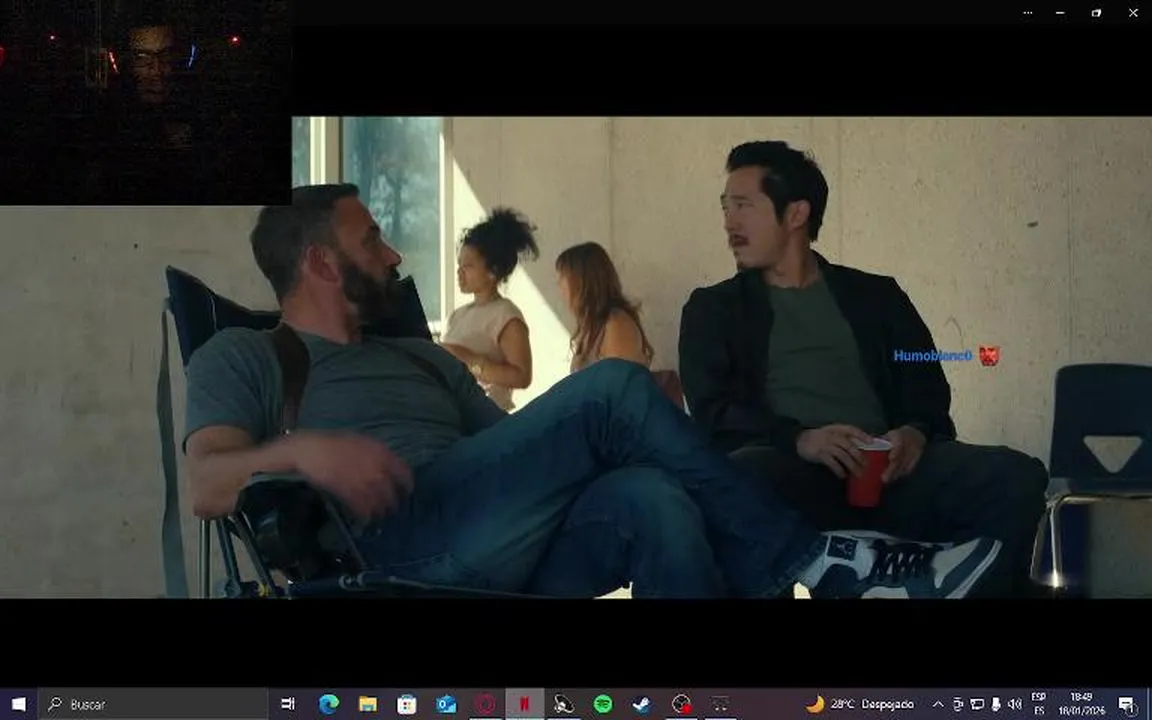Open the volume control from the tray

[1015, 704]
